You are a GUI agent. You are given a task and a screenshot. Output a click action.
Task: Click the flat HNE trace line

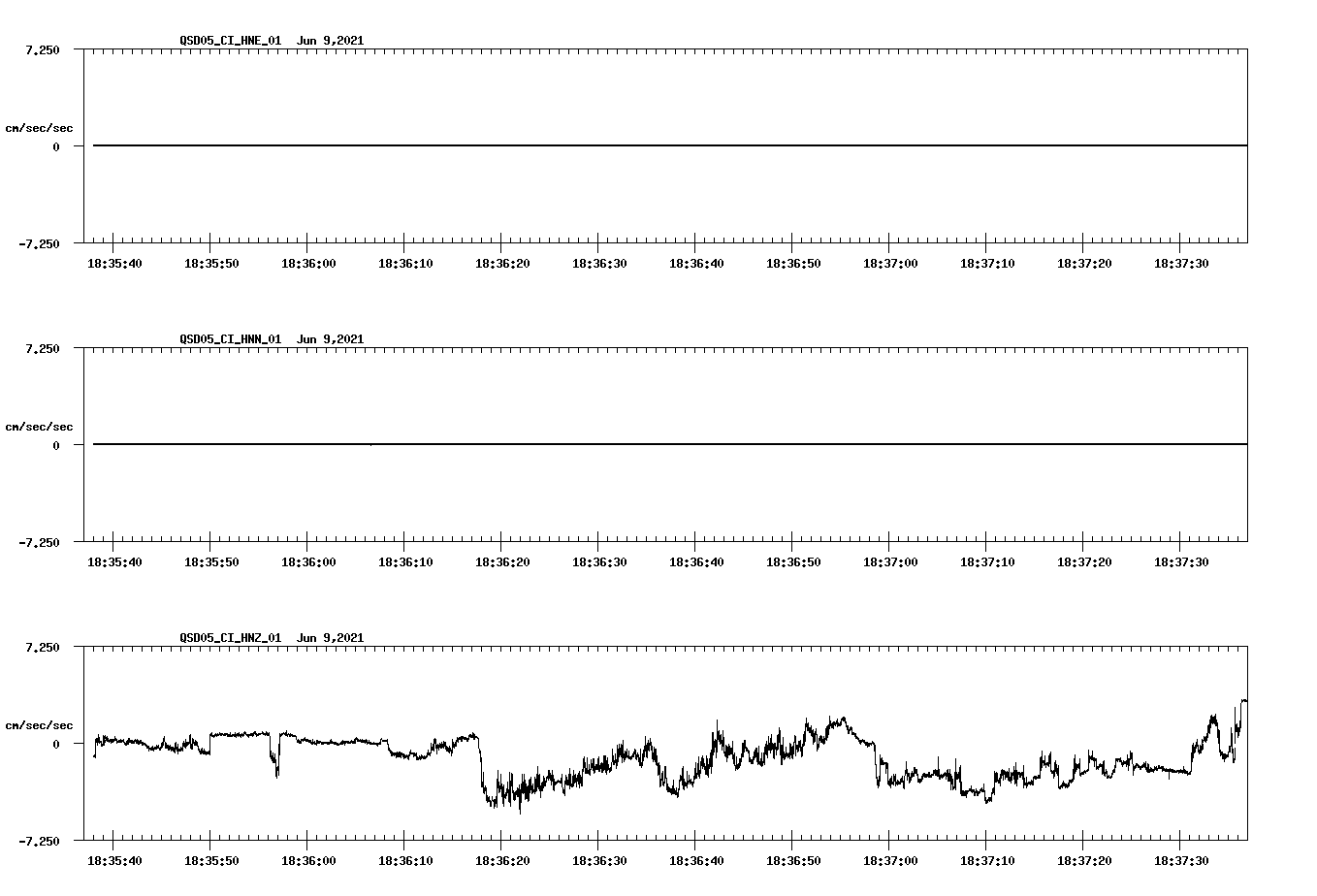click(x=670, y=145)
